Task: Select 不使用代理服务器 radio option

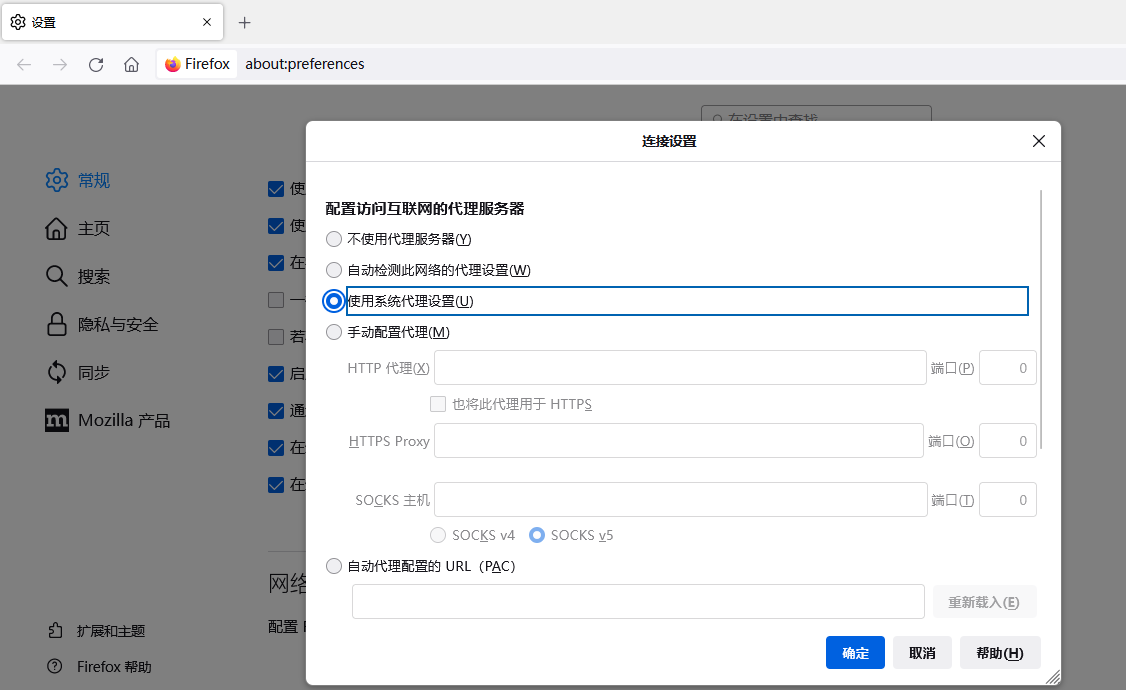Action: [x=333, y=239]
